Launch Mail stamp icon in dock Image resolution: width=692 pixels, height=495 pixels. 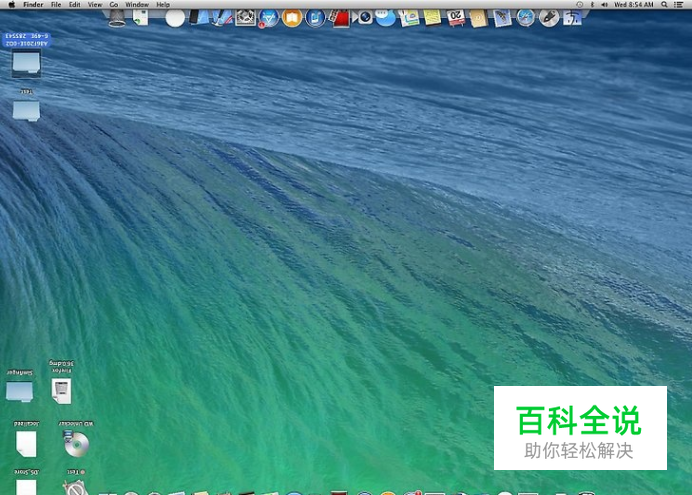pos(502,19)
